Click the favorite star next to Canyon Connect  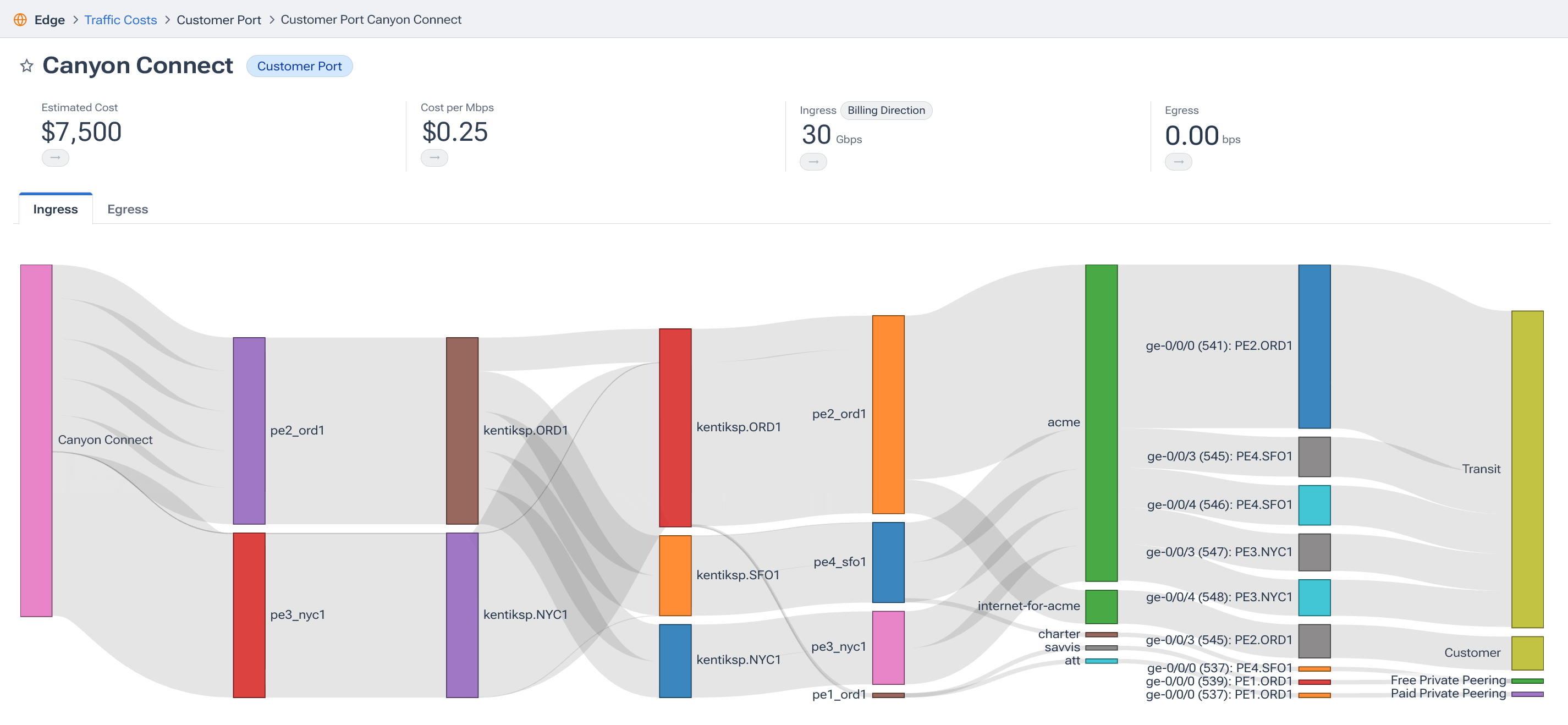point(26,66)
